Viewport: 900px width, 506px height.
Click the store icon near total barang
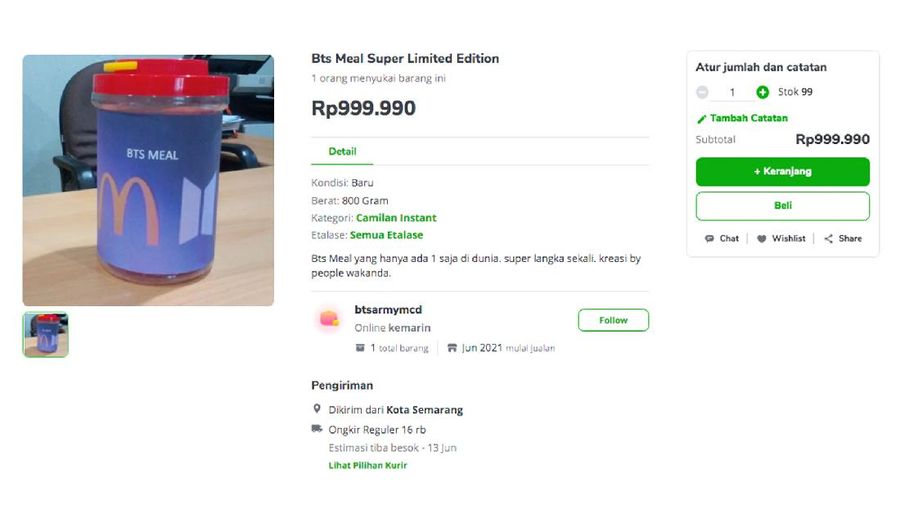pyautogui.click(x=360, y=348)
